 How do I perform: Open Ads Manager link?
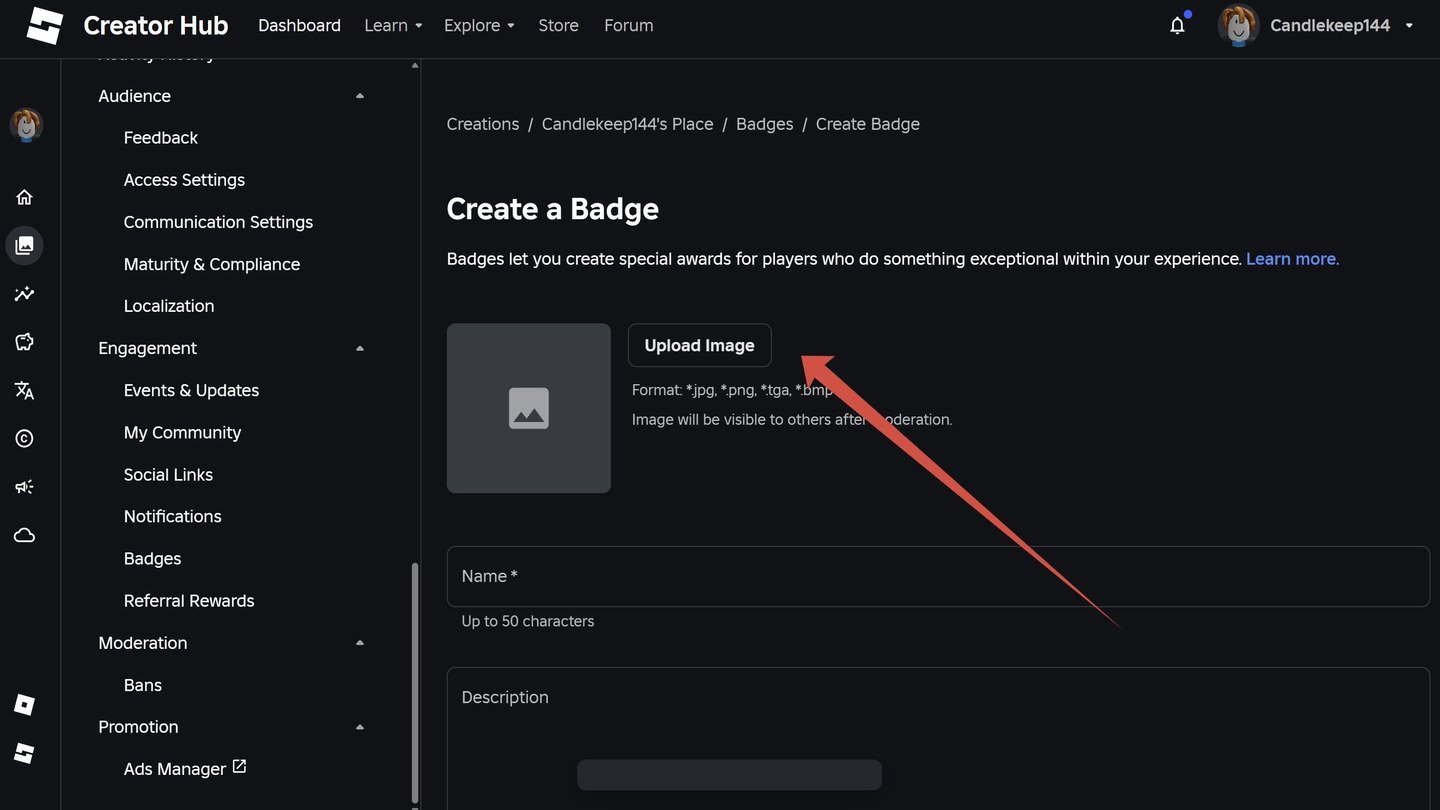click(175, 769)
